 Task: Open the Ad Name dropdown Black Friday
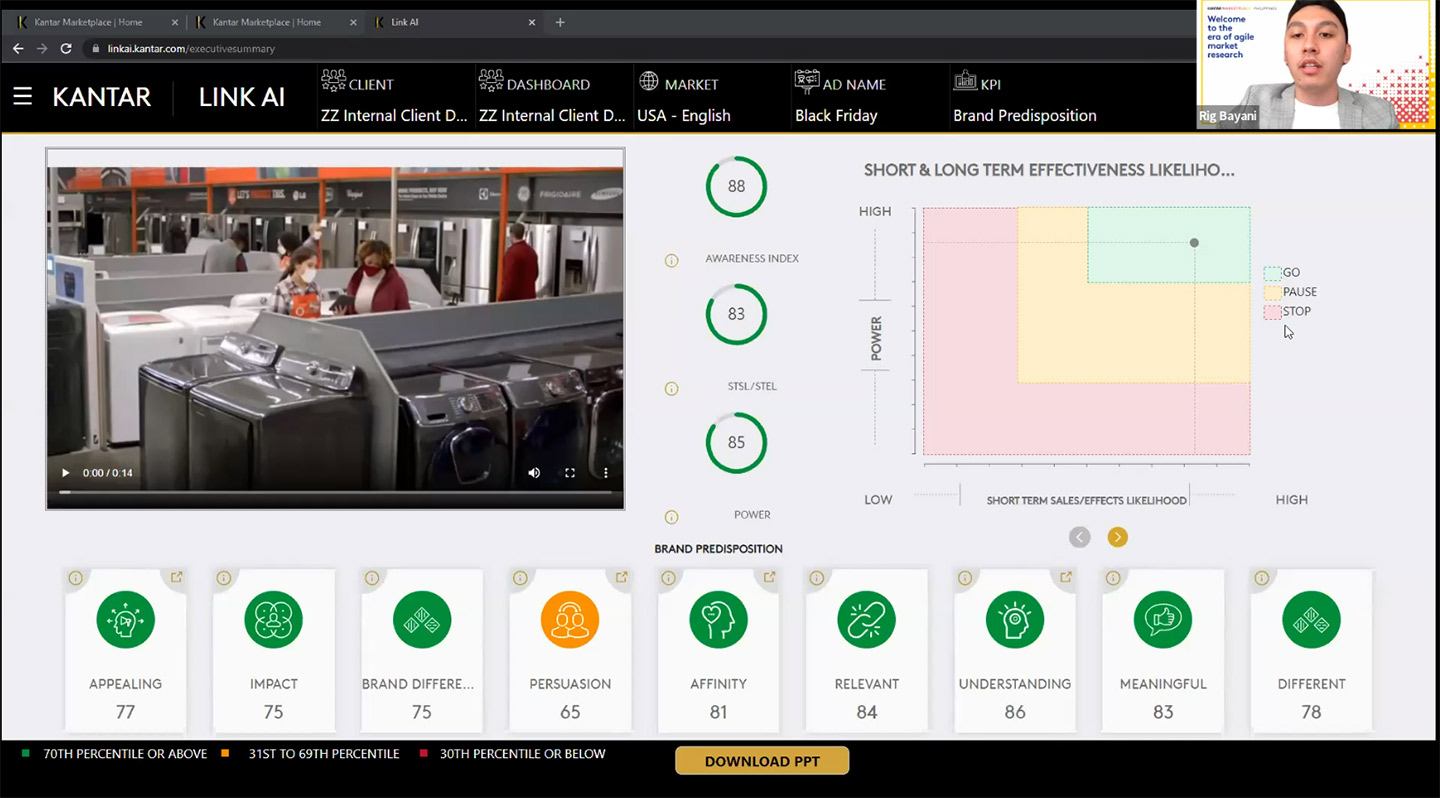coord(836,115)
